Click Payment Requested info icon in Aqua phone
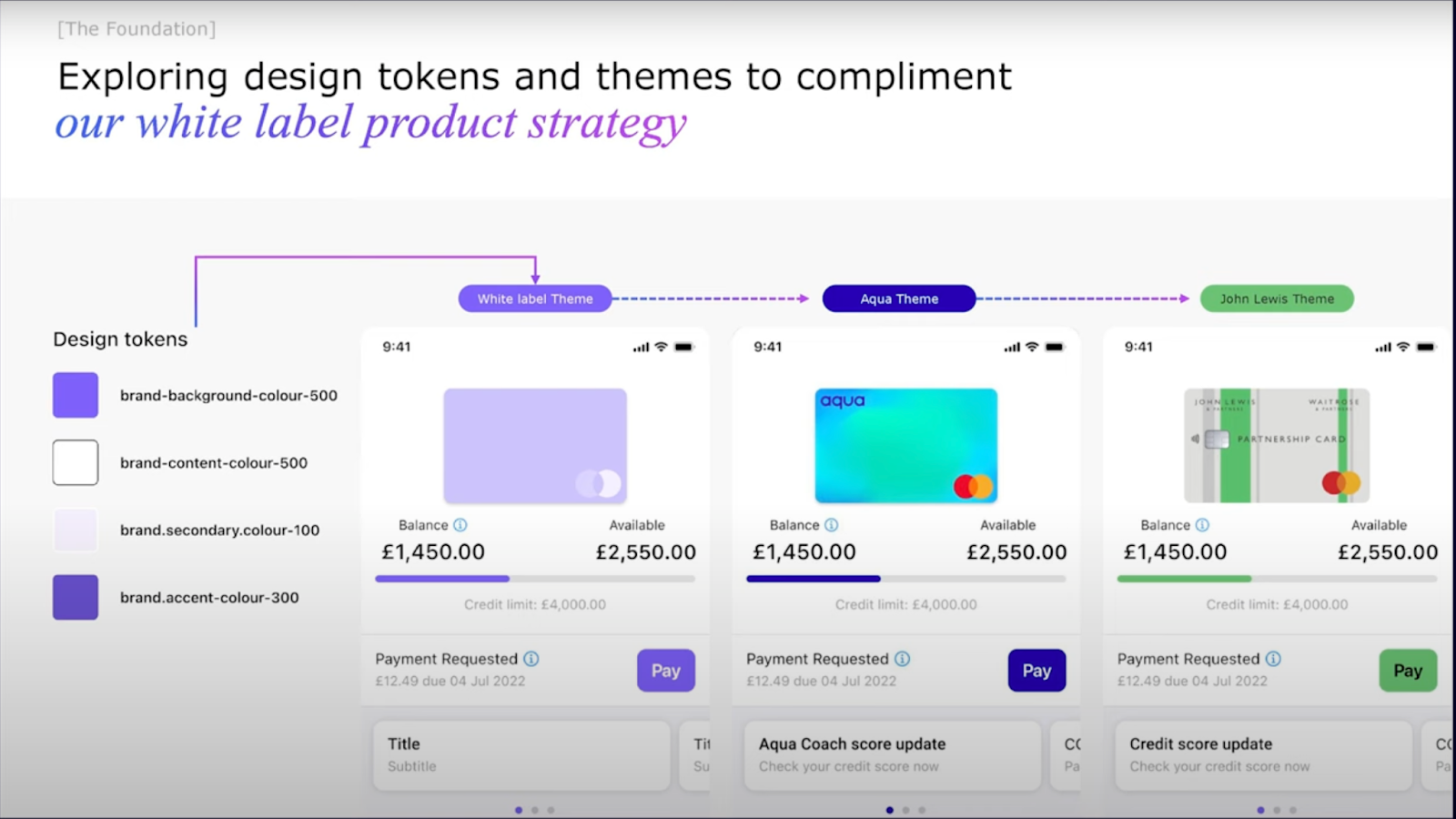The width and height of the screenshot is (1456, 819). (x=902, y=659)
